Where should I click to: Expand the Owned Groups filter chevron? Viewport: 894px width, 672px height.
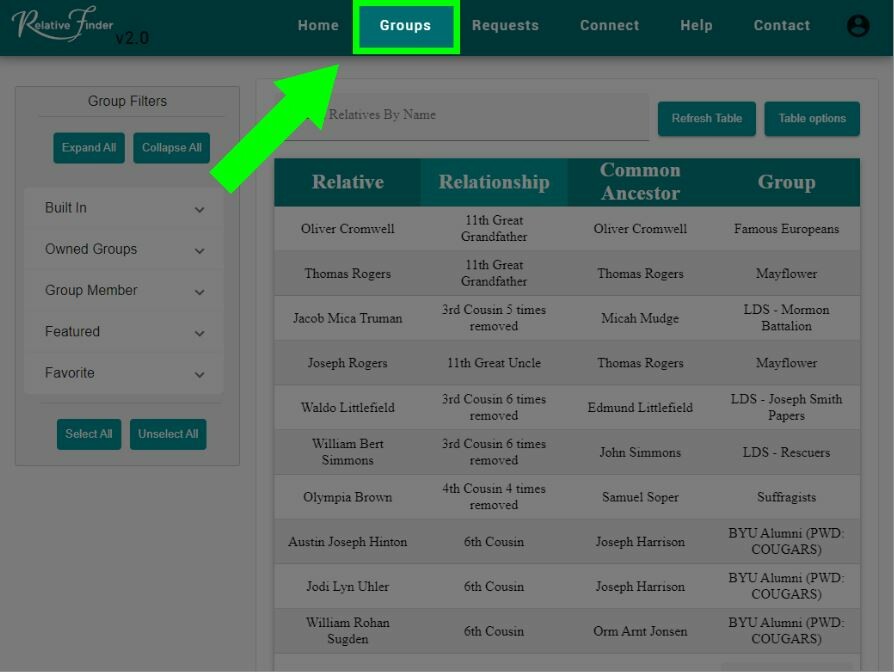pos(200,250)
